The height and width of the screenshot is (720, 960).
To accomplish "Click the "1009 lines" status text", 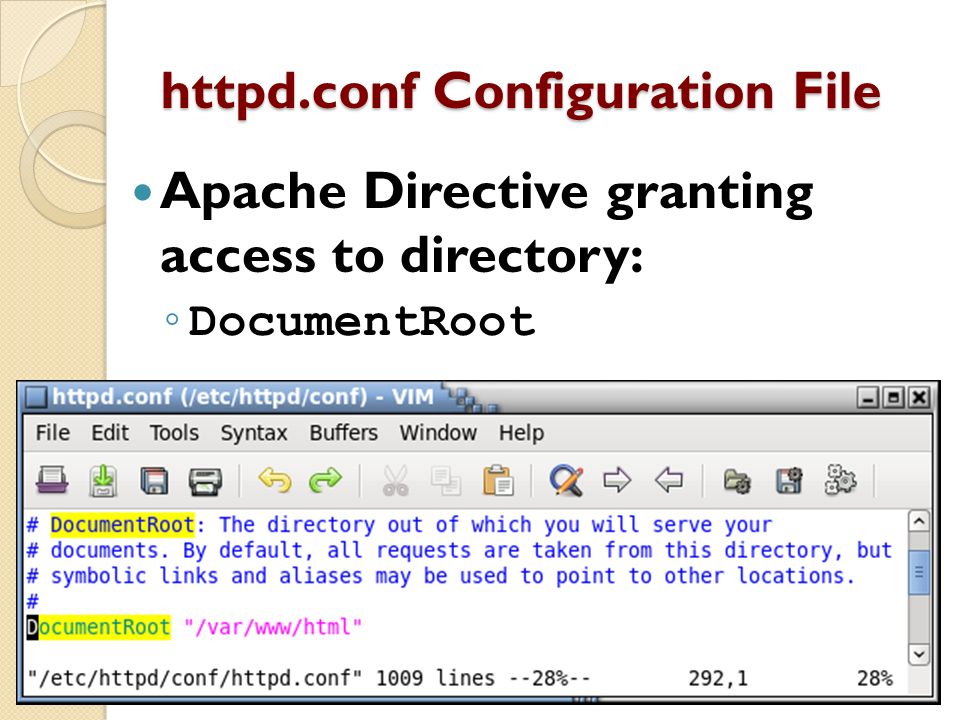I will point(435,678).
